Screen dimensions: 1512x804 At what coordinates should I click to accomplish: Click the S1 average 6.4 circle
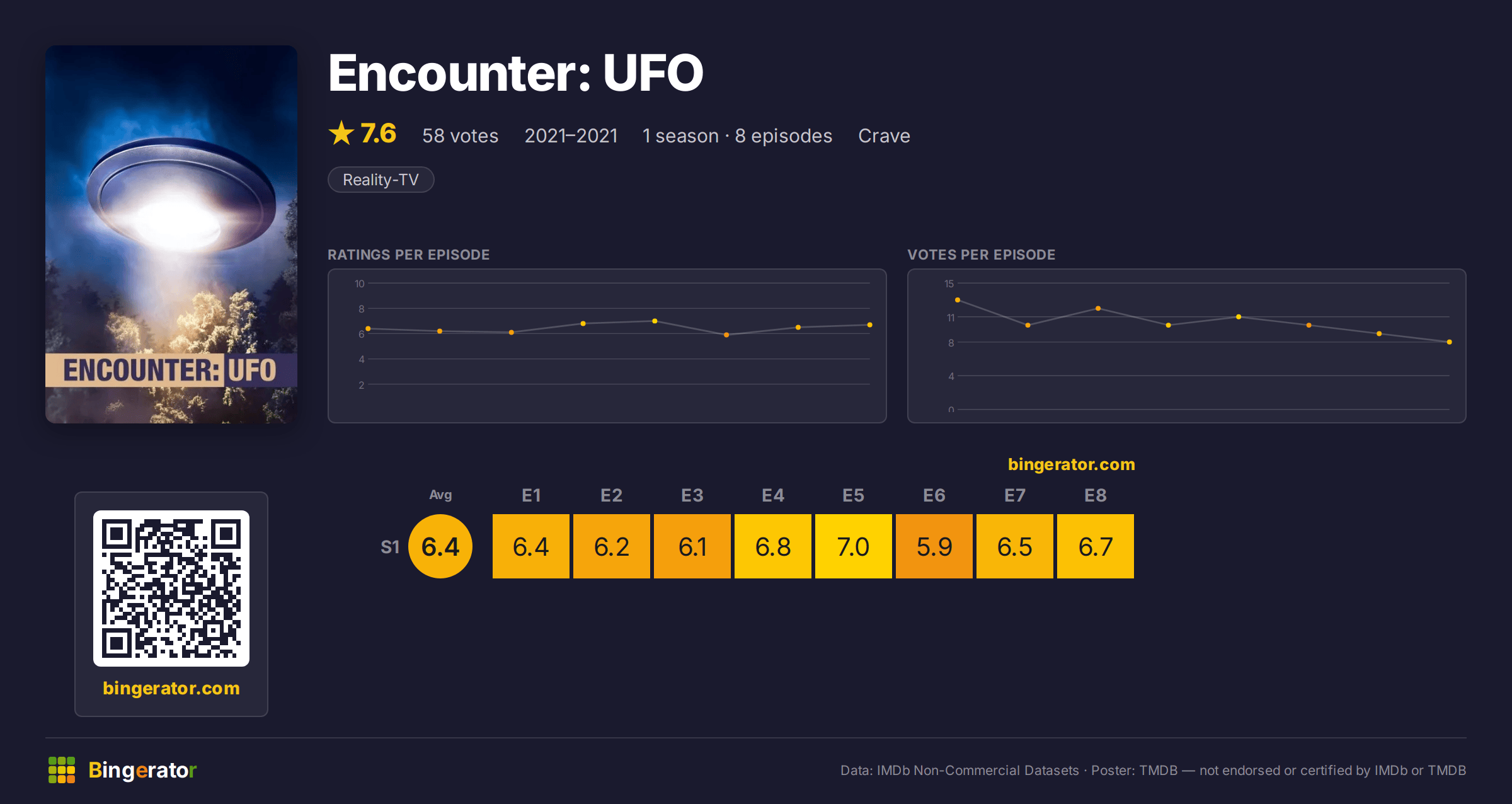click(440, 546)
